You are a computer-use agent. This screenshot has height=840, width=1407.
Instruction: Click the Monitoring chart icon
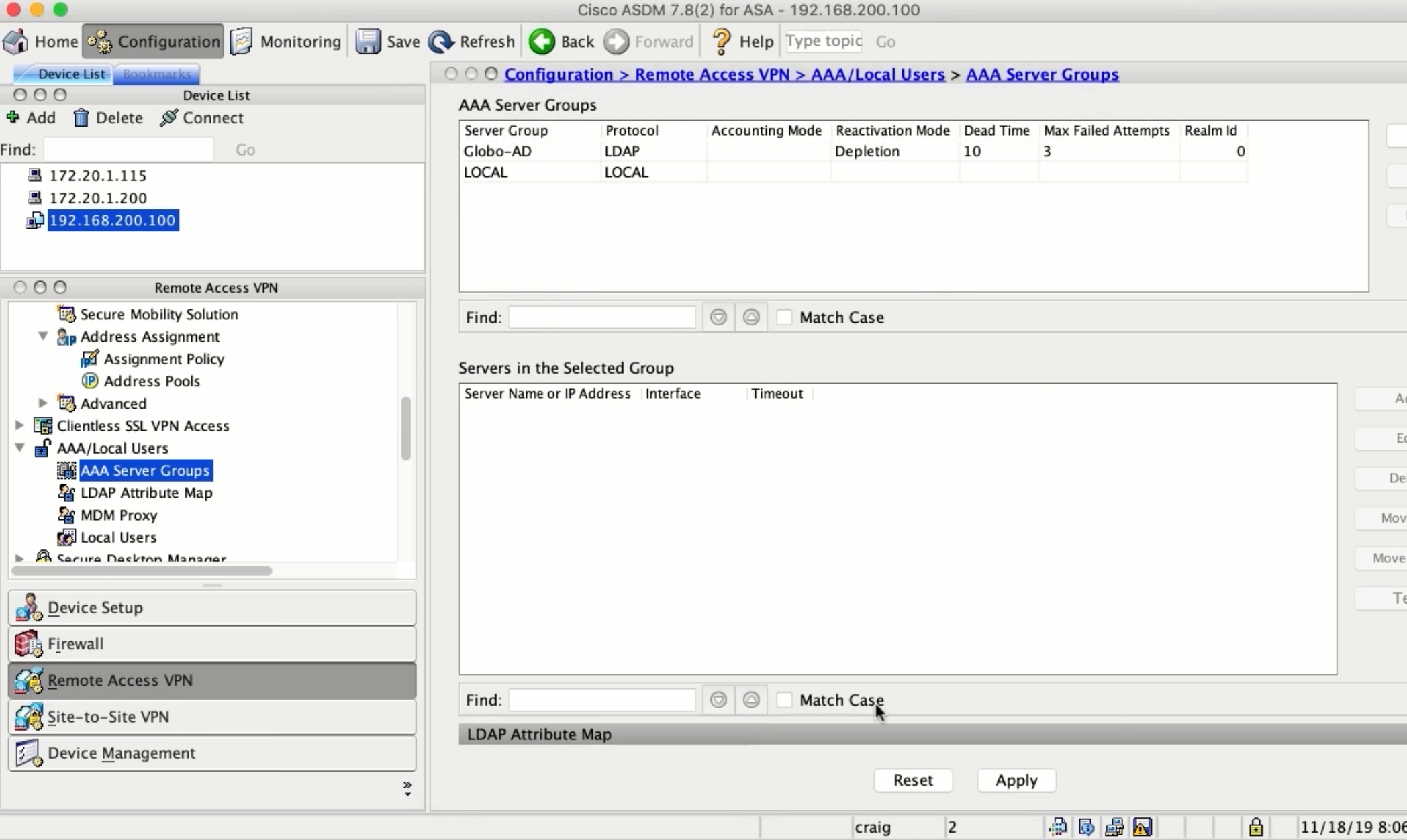click(241, 42)
